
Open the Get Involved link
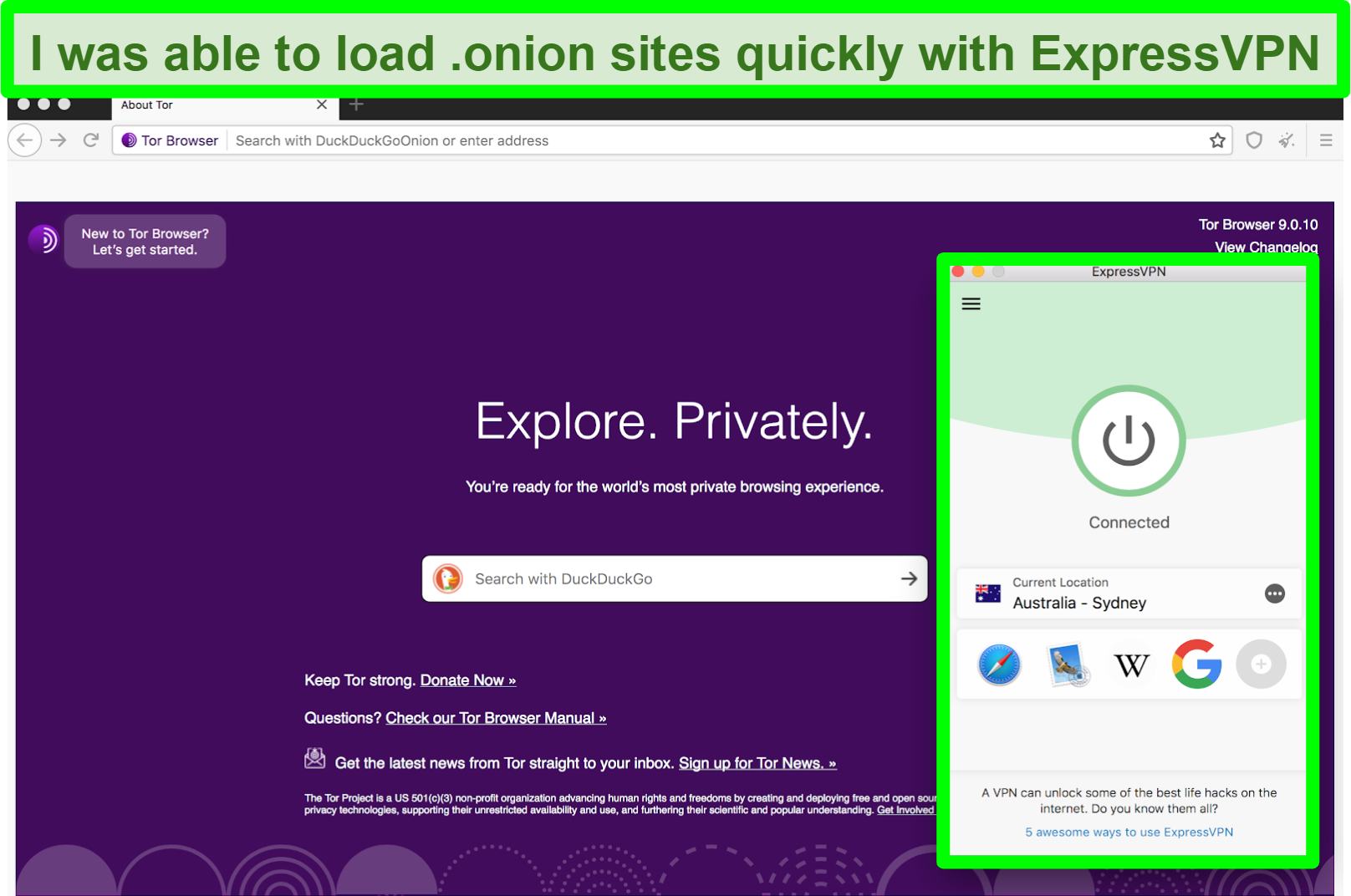[905, 810]
